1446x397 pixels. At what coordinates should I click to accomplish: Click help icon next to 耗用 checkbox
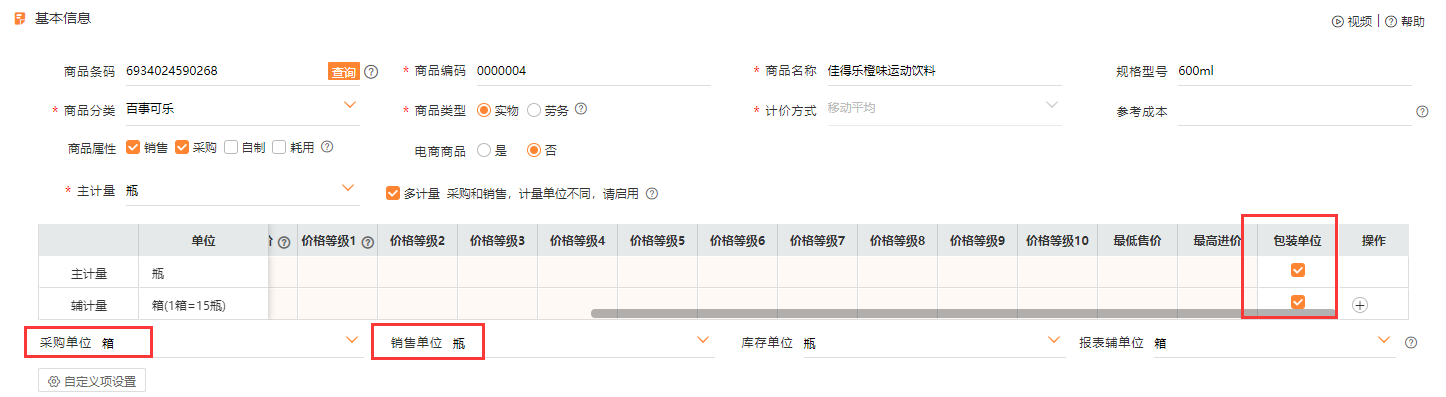pyautogui.click(x=326, y=147)
